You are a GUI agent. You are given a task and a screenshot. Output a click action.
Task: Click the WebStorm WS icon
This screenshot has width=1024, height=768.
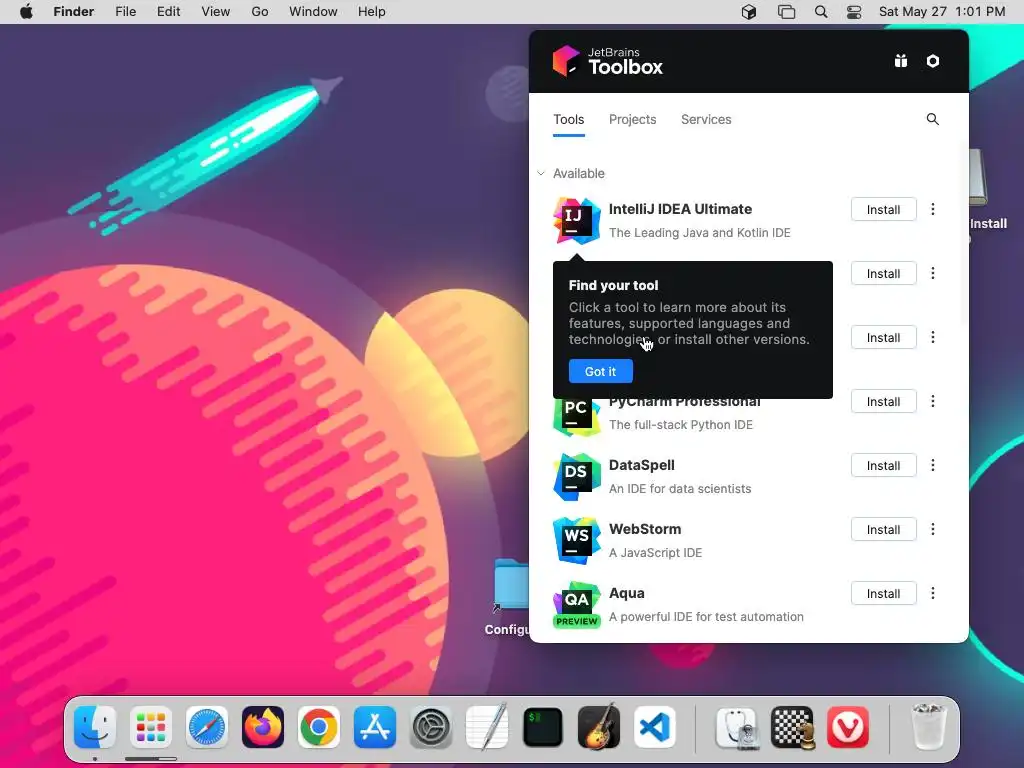[576, 541]
